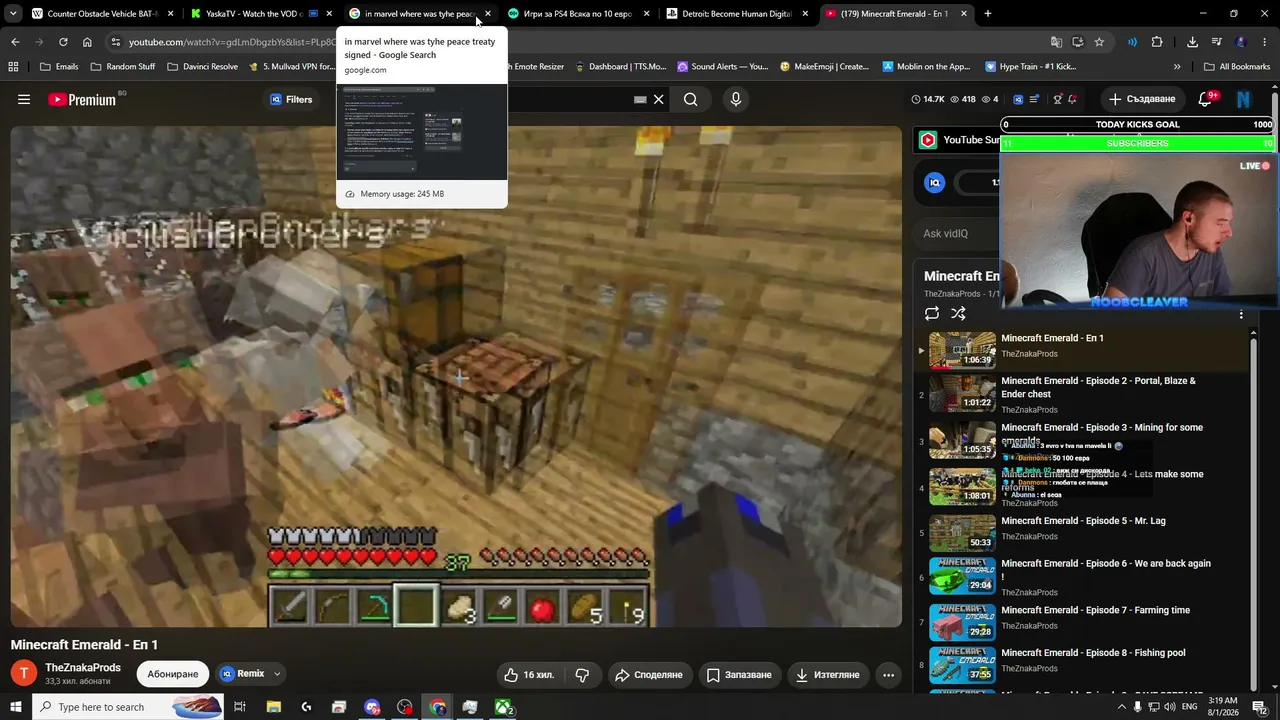
Task: Open the Hype Train bookmark
Action: pyautogui.click(x=1030, y=67)
